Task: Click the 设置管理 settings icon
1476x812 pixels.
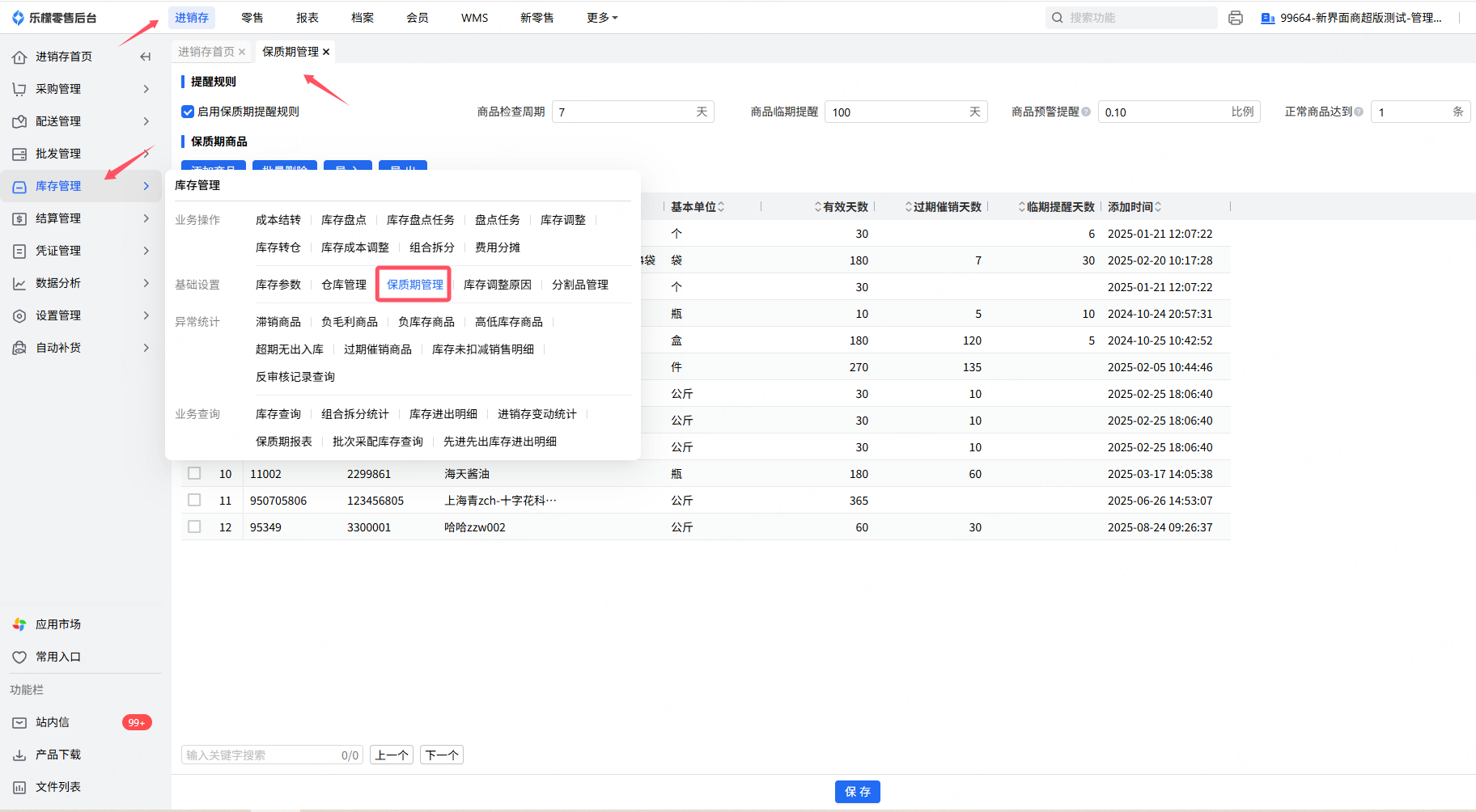Action: pos(19,315)
